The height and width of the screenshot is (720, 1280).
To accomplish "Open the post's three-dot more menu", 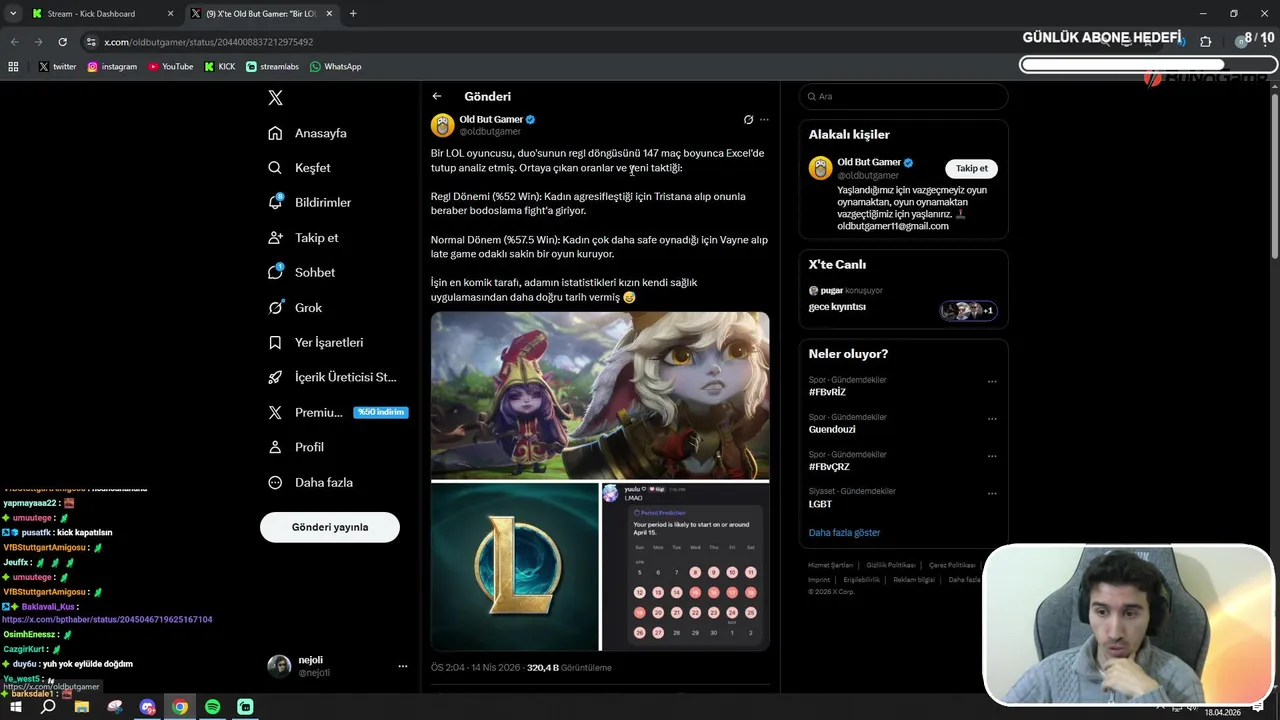I will (764, 119).
